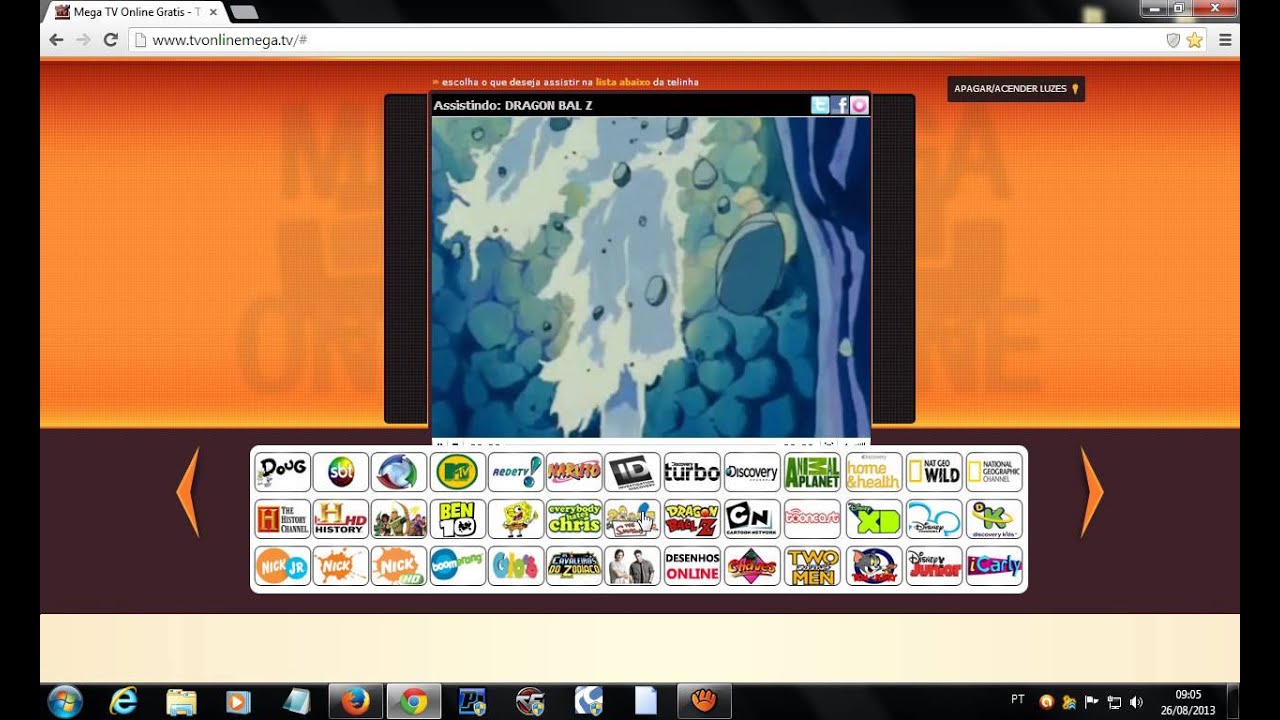Select the Cartoon Network logo
This screenshot has width=1280, height=720.
pos(752,519)
